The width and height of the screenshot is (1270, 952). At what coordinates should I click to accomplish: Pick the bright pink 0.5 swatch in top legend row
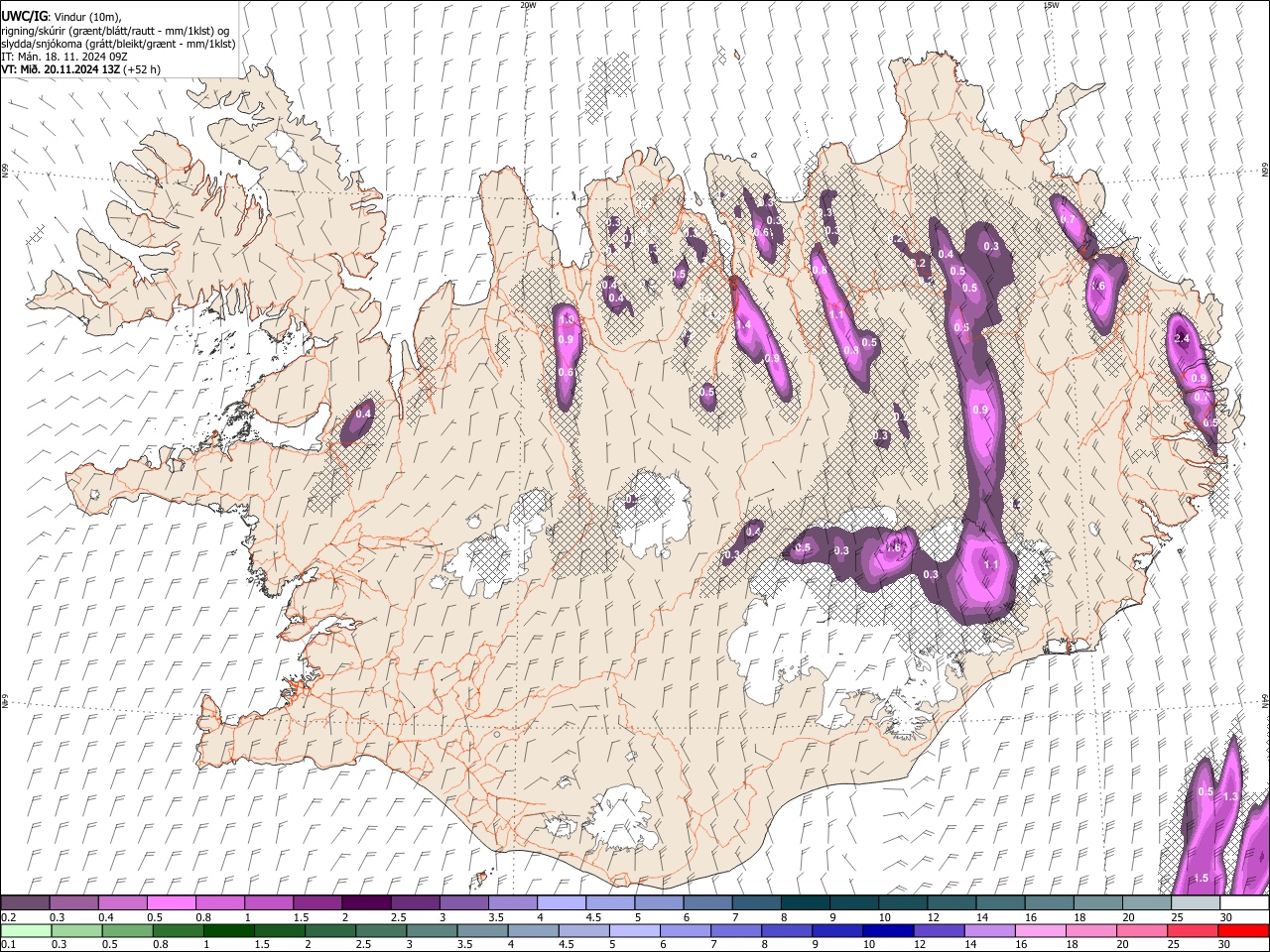(x=171, y=903)
